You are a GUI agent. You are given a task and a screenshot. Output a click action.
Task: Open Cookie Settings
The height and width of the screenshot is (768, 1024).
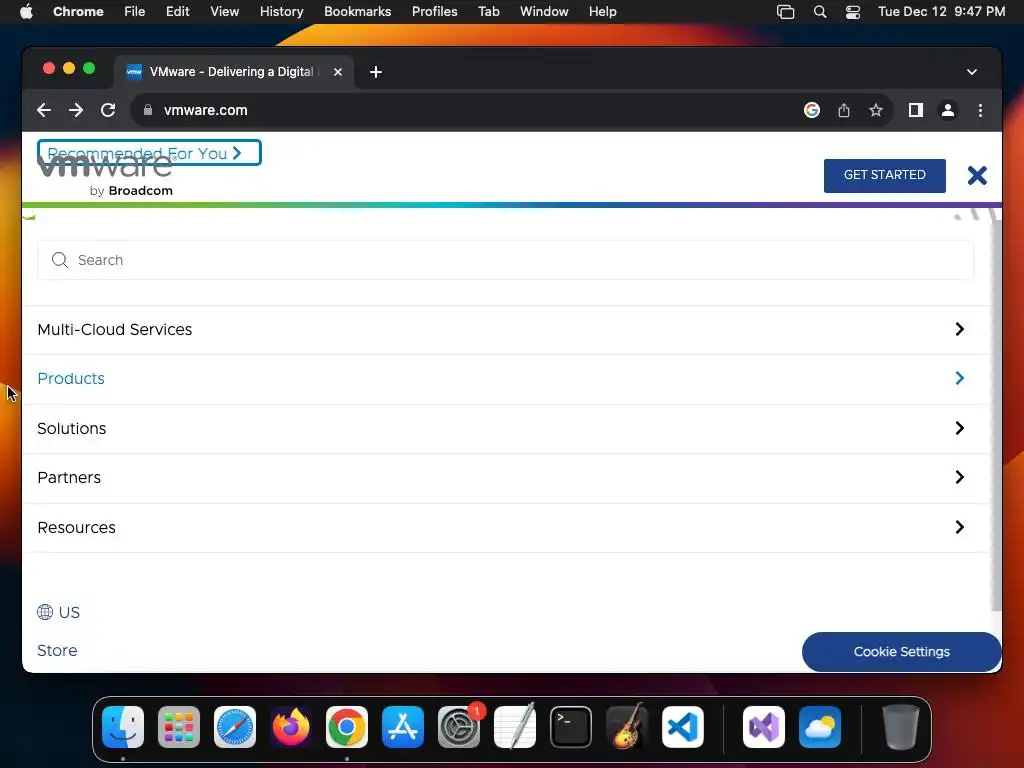[901, 652]
